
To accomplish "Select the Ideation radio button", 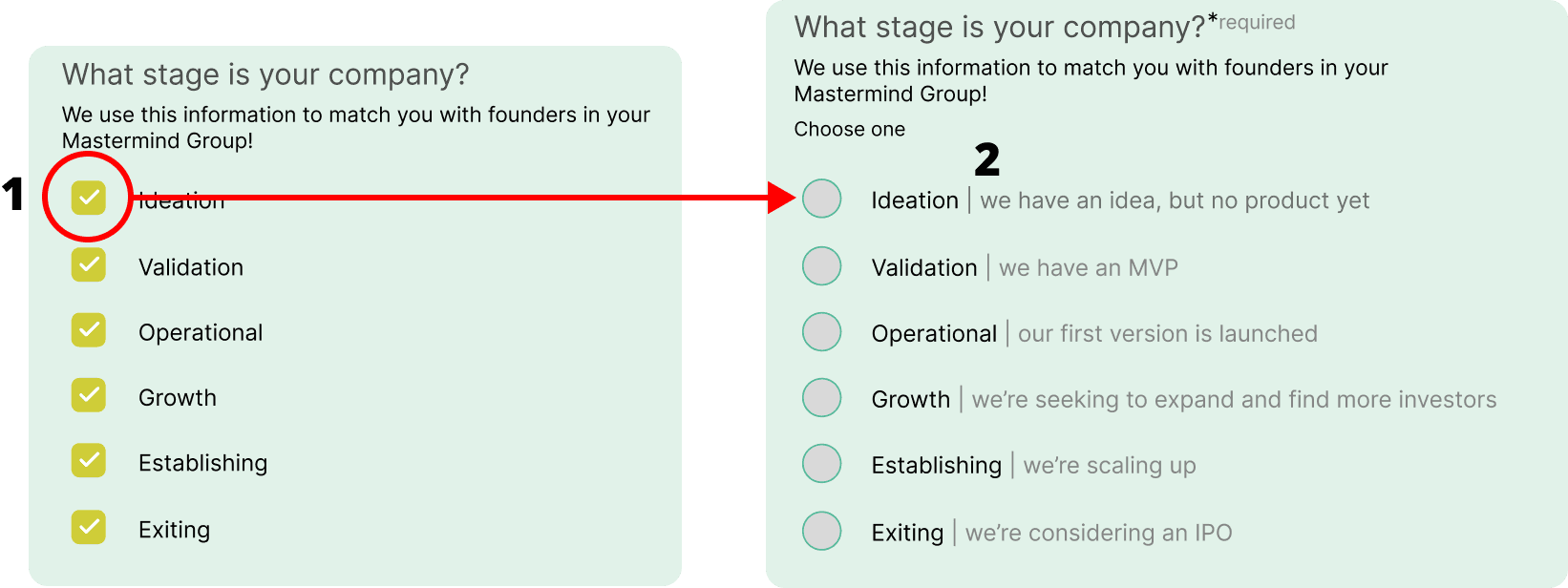I will (x=821, y=199).
